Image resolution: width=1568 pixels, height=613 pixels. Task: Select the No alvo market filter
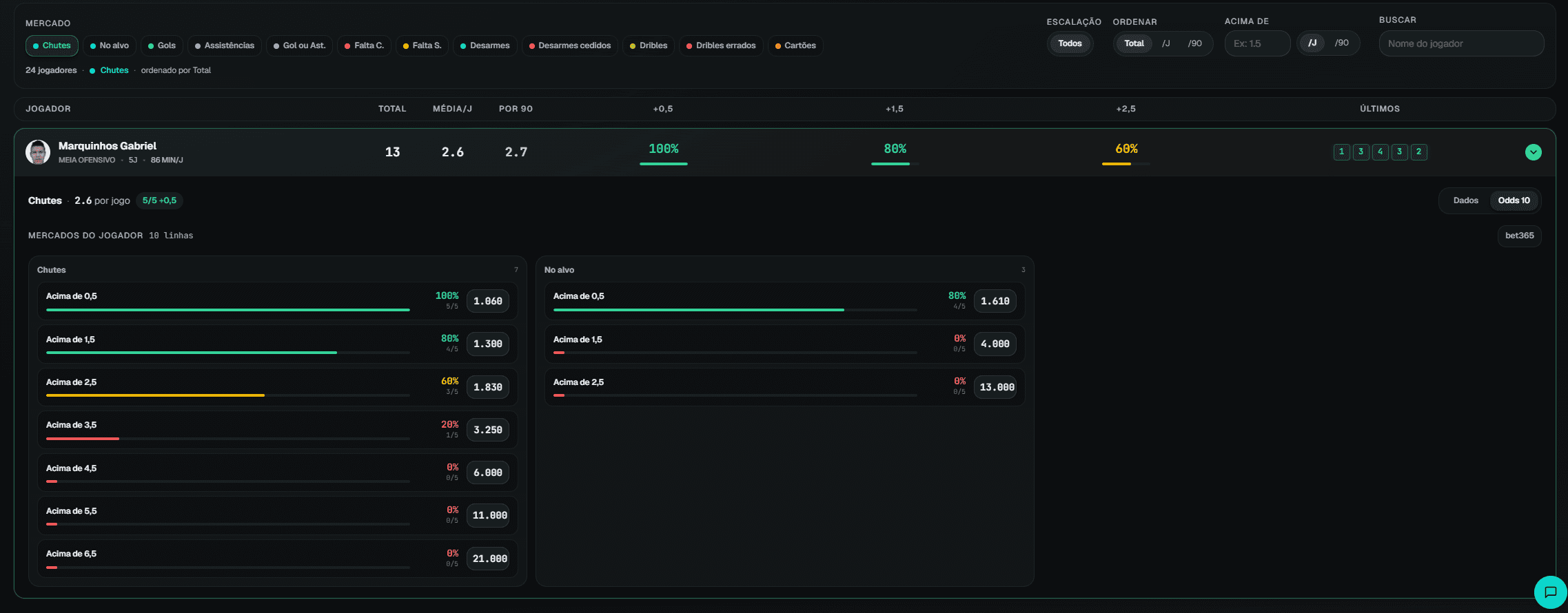(109, 45)
